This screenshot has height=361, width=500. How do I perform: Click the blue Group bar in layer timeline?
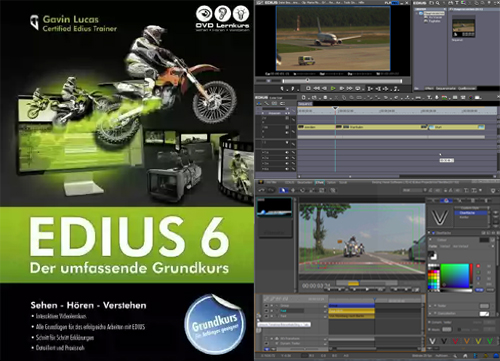point(352,305)
